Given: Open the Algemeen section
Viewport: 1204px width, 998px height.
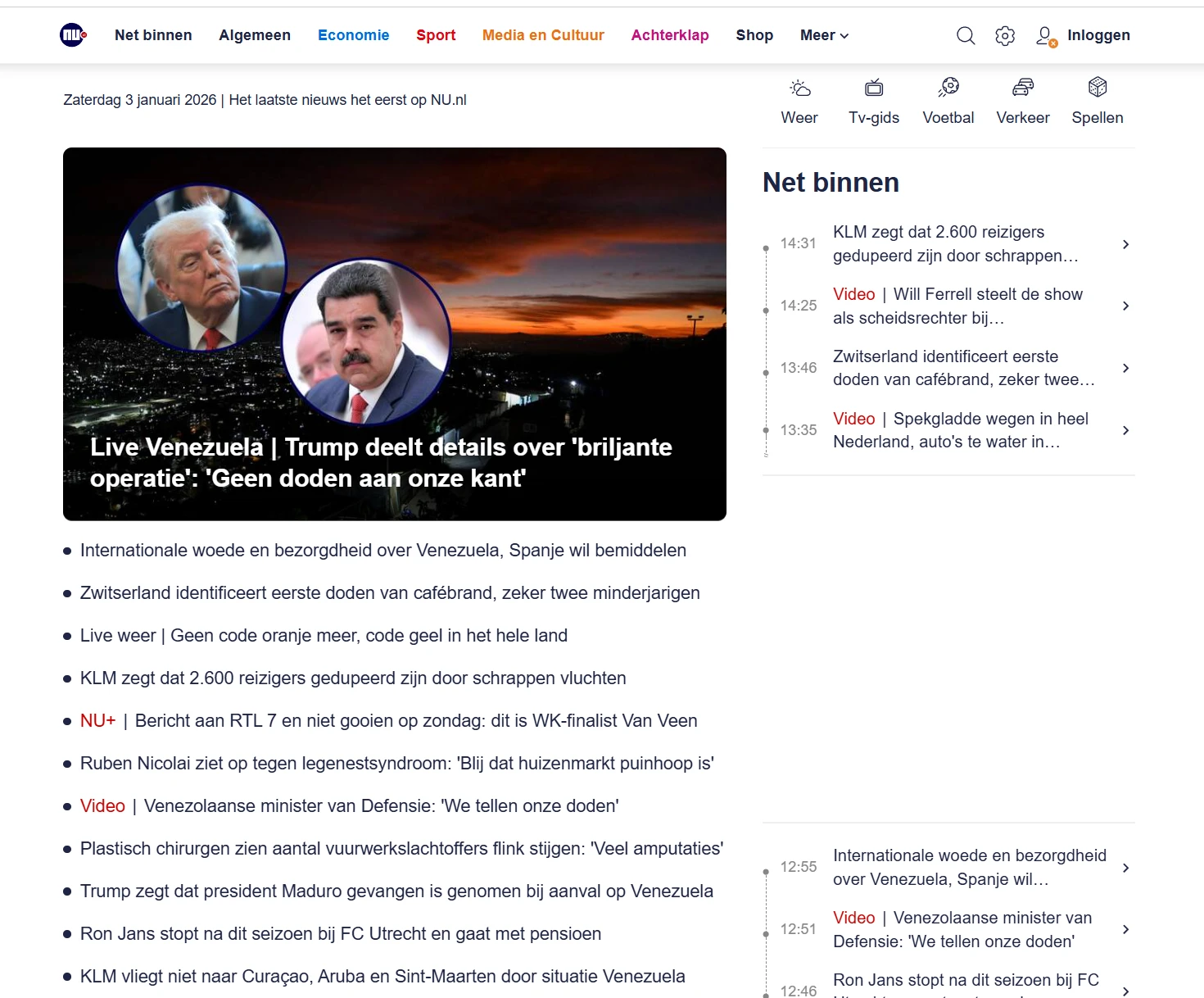Looking at the screenshot, I should tap(255, 35).
